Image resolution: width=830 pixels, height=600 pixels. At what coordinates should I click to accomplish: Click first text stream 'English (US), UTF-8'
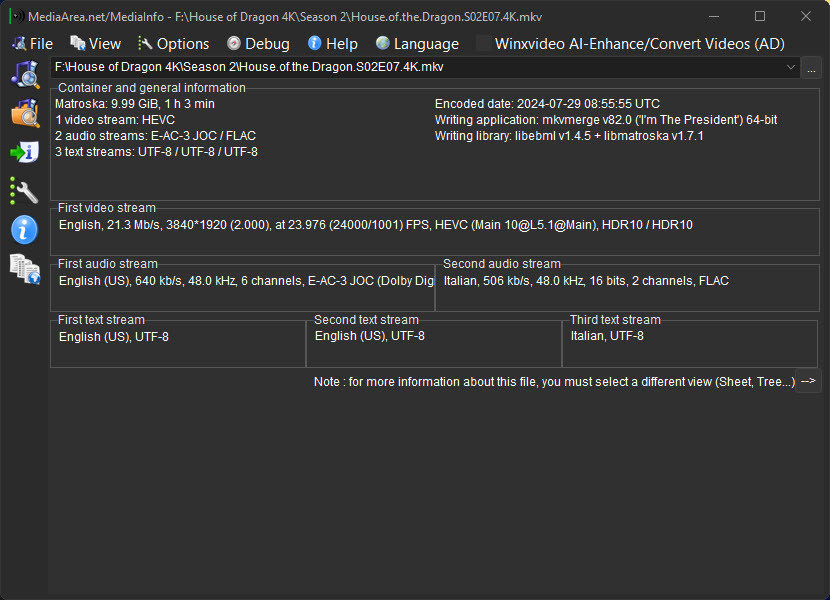pos(114,337)
